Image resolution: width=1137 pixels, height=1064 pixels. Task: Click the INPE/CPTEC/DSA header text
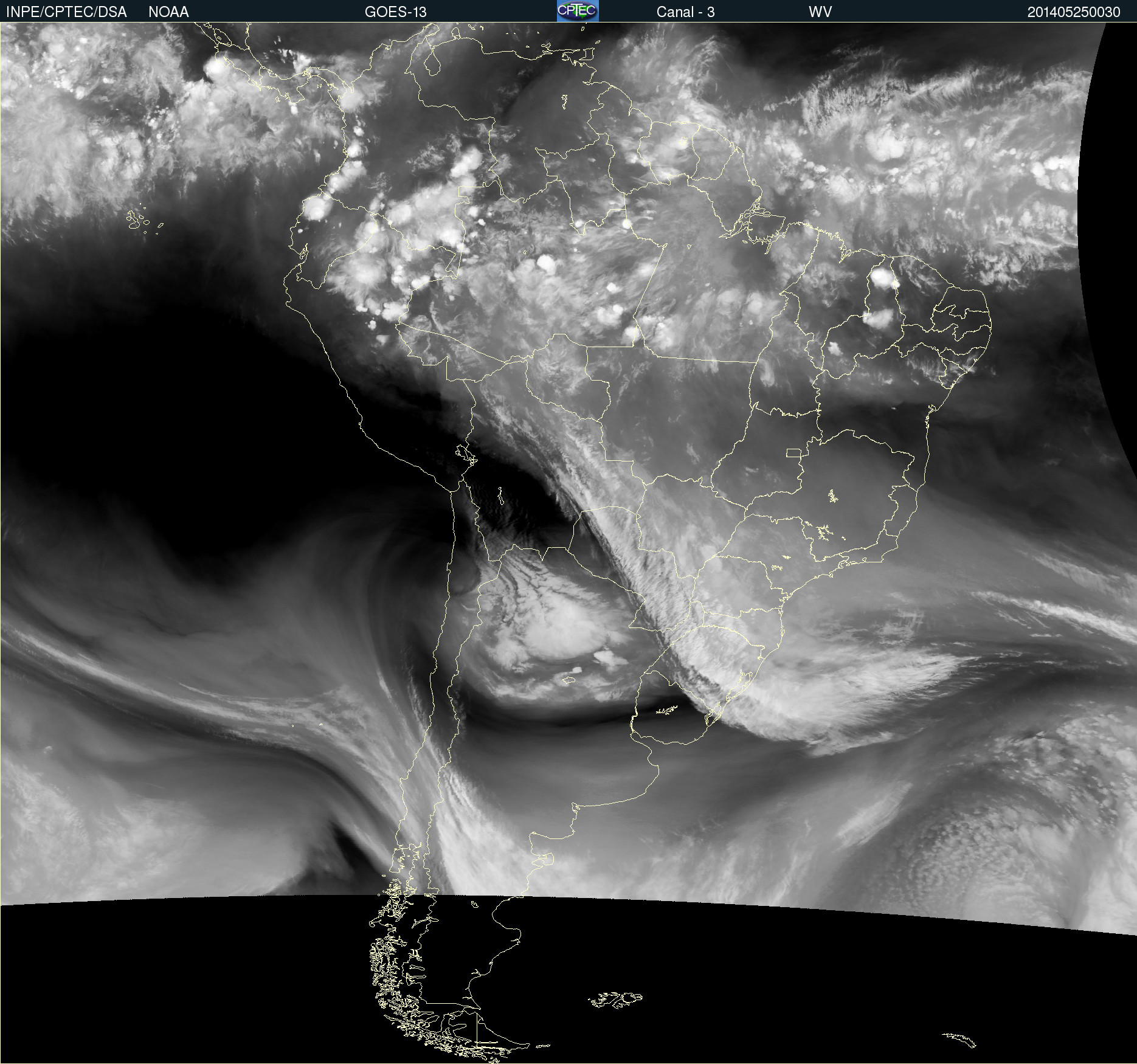(x=66, y=12)
